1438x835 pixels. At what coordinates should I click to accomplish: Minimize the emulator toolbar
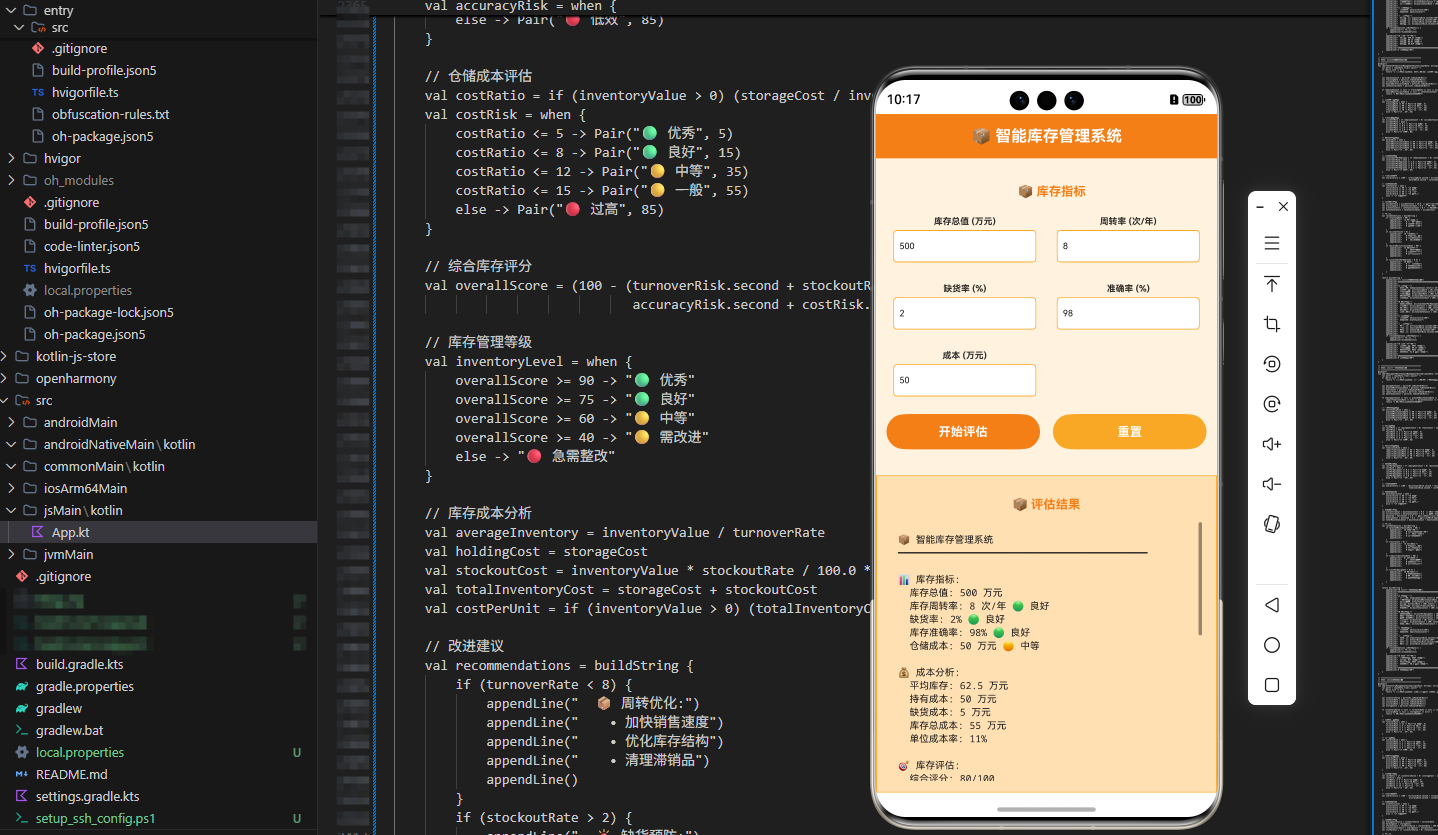1261,206
